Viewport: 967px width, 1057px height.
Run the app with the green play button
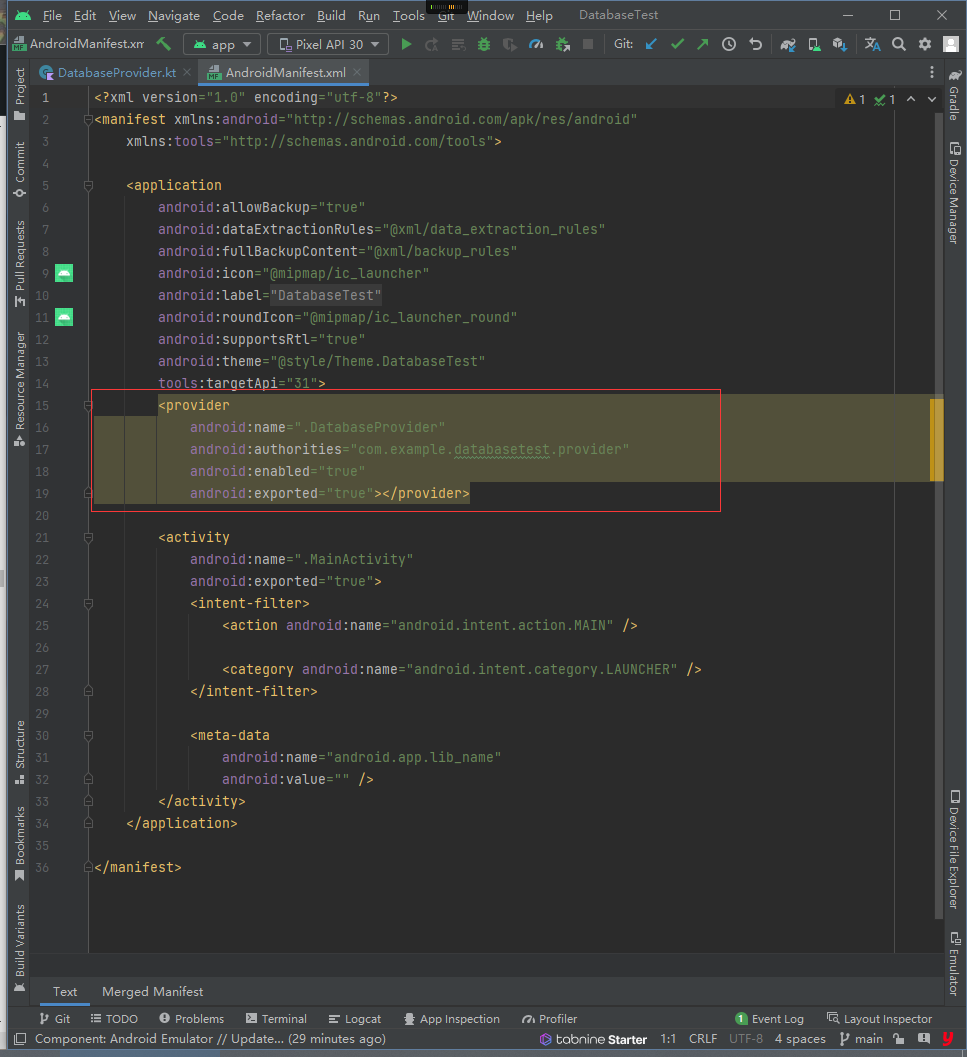406,44
